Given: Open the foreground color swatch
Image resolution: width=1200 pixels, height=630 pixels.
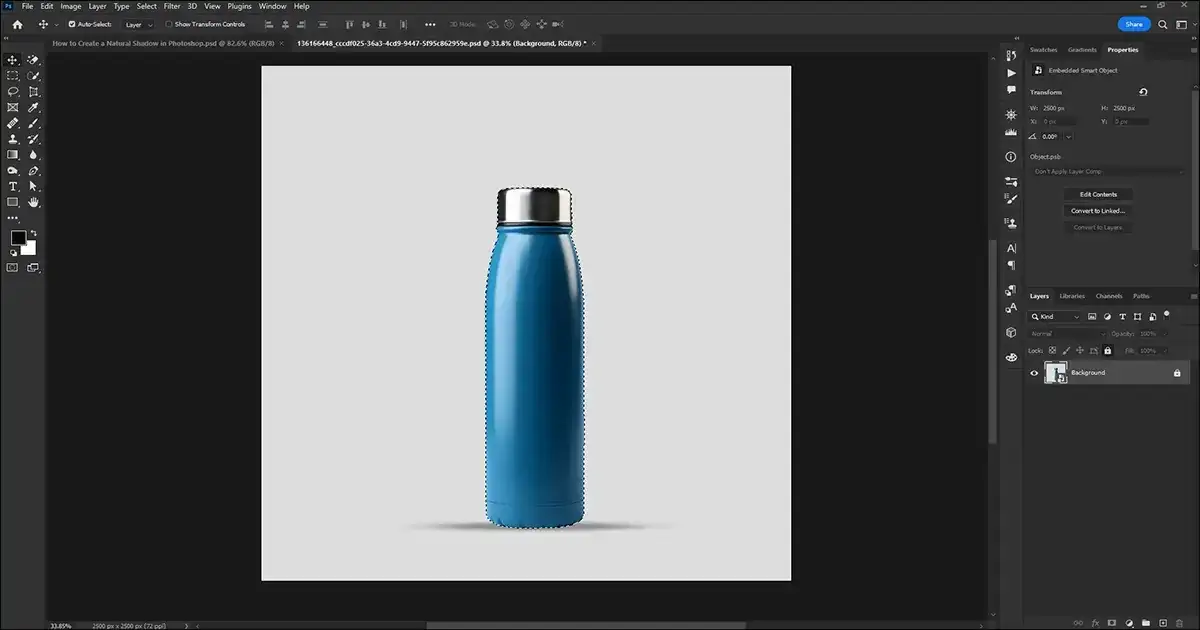Looking at the screenshot, I should click(x=18, y=236).
